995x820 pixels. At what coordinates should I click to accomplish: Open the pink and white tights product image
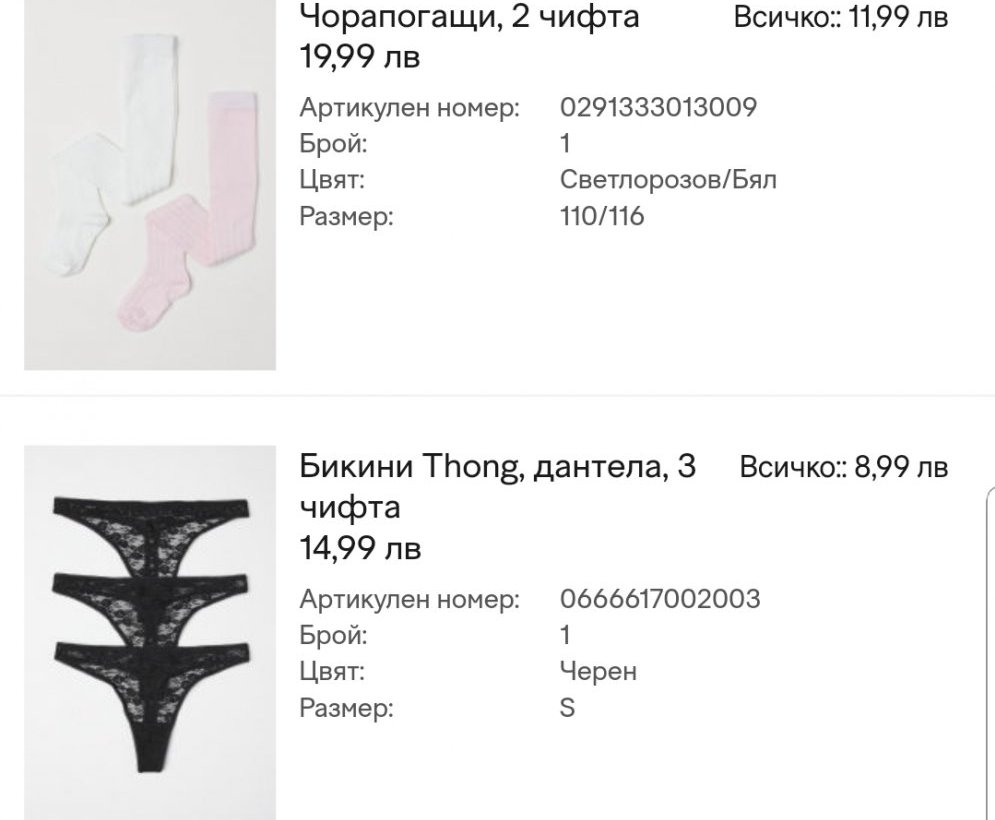pyautogui.click(x=150, y=185)
